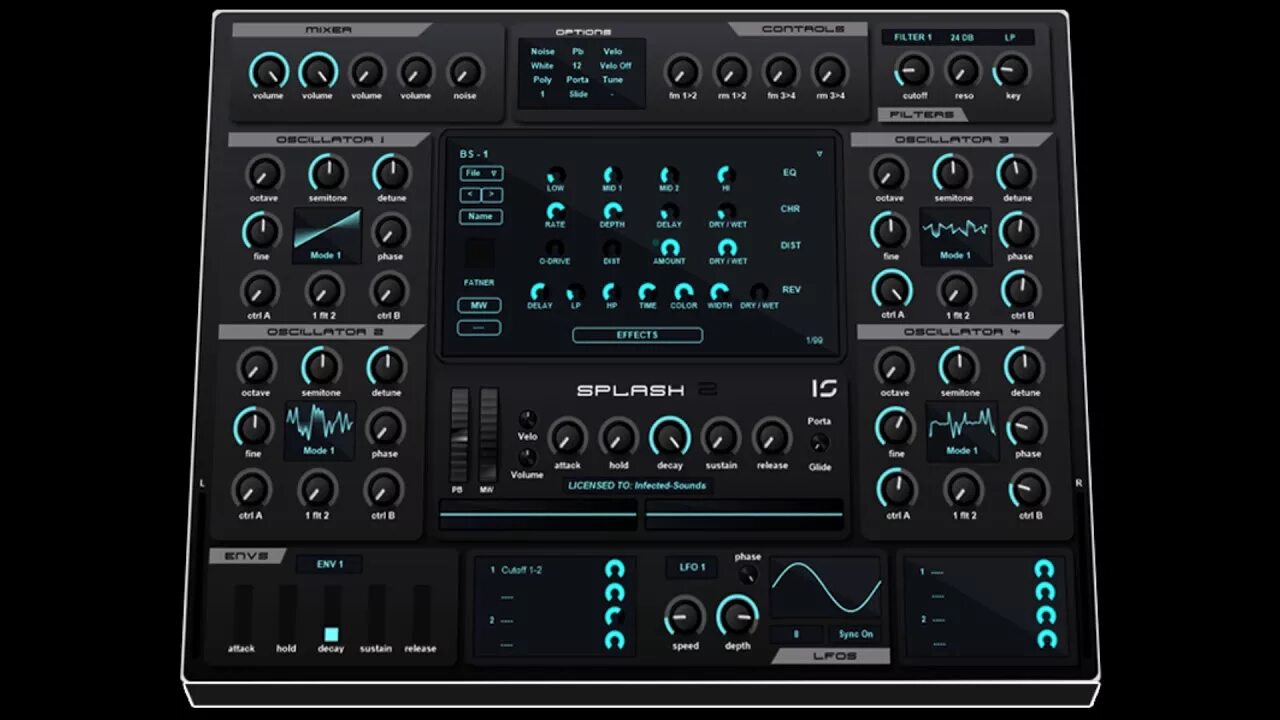The width and height of the screenshot is (1280, 720).
Task: Click the Mixer noise knob
Action: [464, 72]
